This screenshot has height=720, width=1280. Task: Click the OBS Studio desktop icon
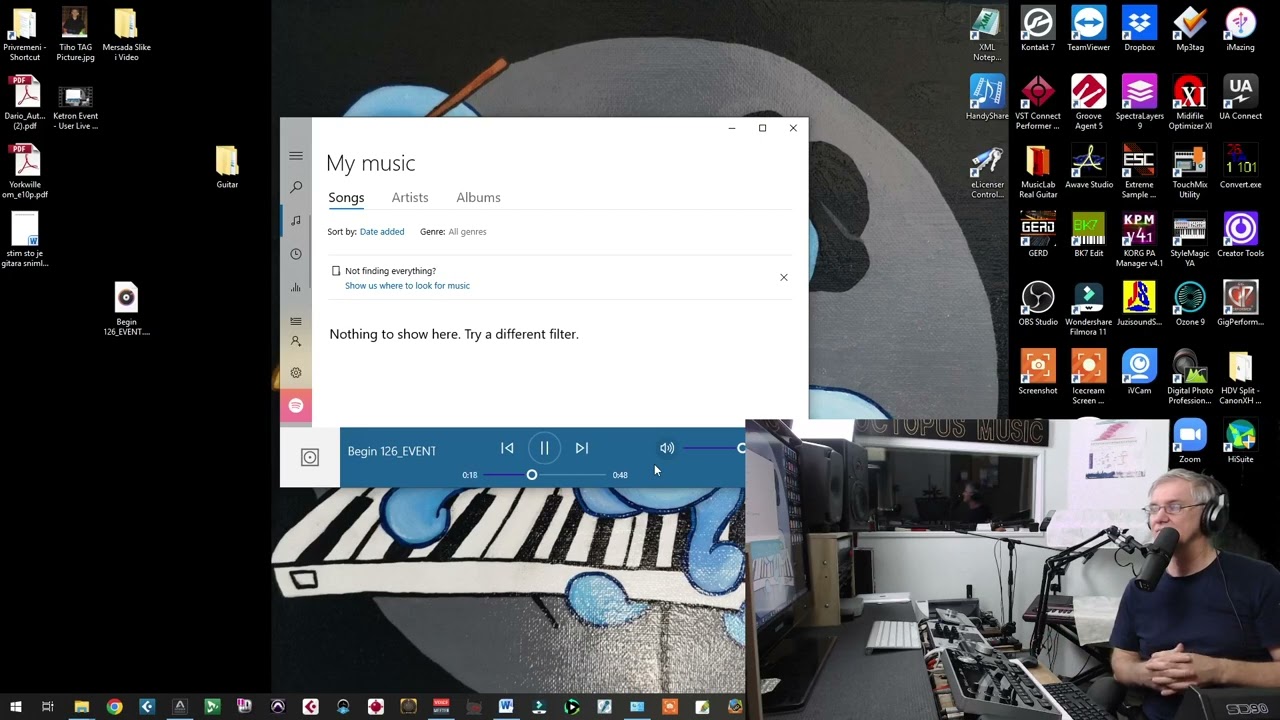click(x=1038, y=304)
